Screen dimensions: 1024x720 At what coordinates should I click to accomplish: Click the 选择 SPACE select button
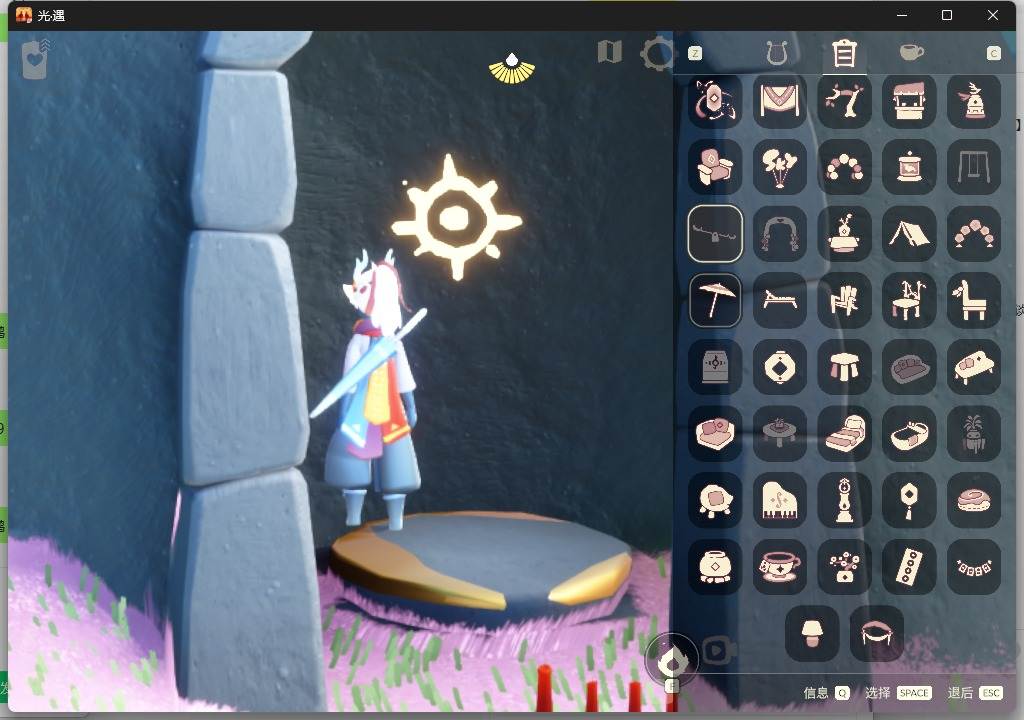tap(898, 693)
